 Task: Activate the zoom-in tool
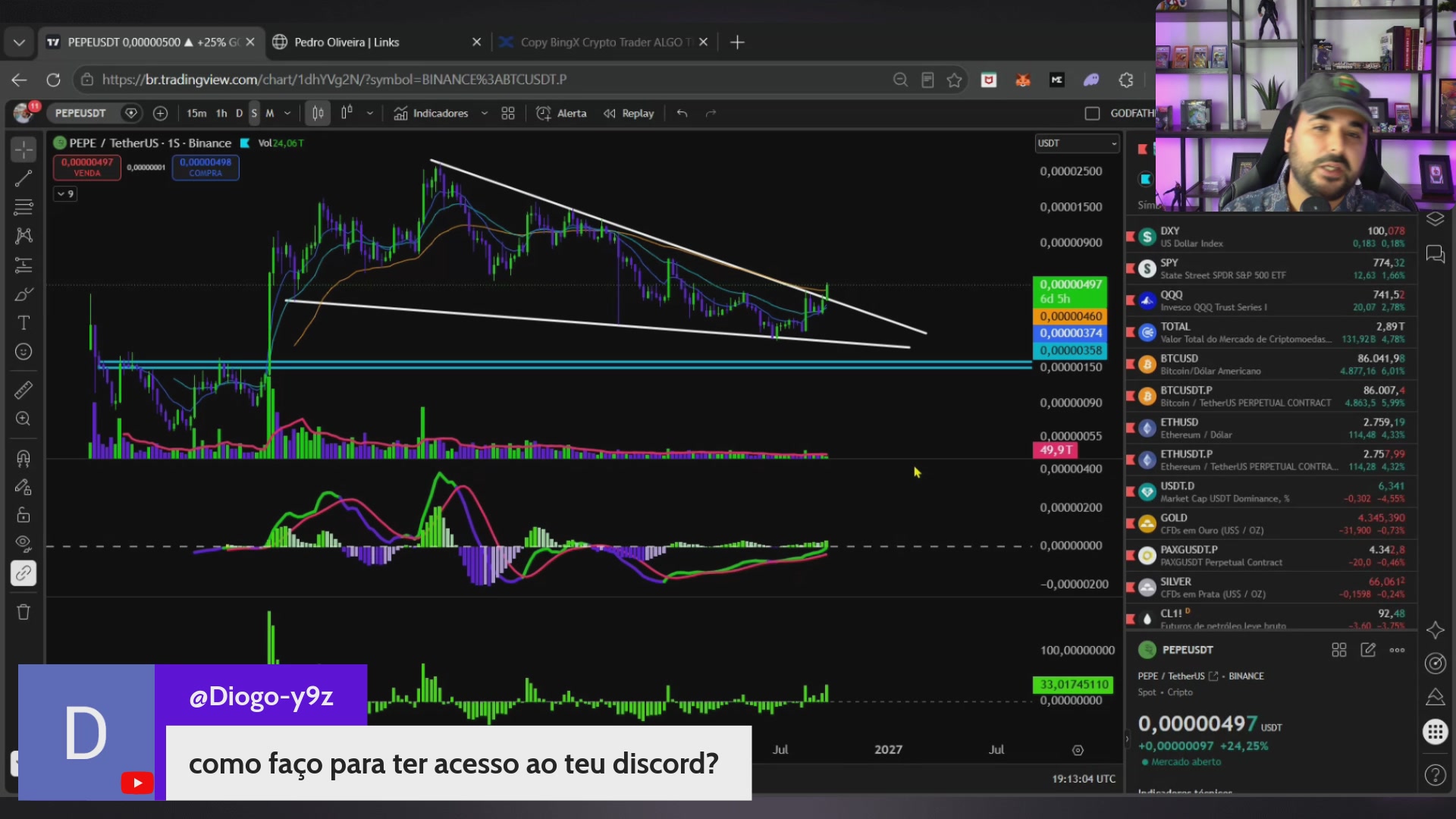[24, 419]
